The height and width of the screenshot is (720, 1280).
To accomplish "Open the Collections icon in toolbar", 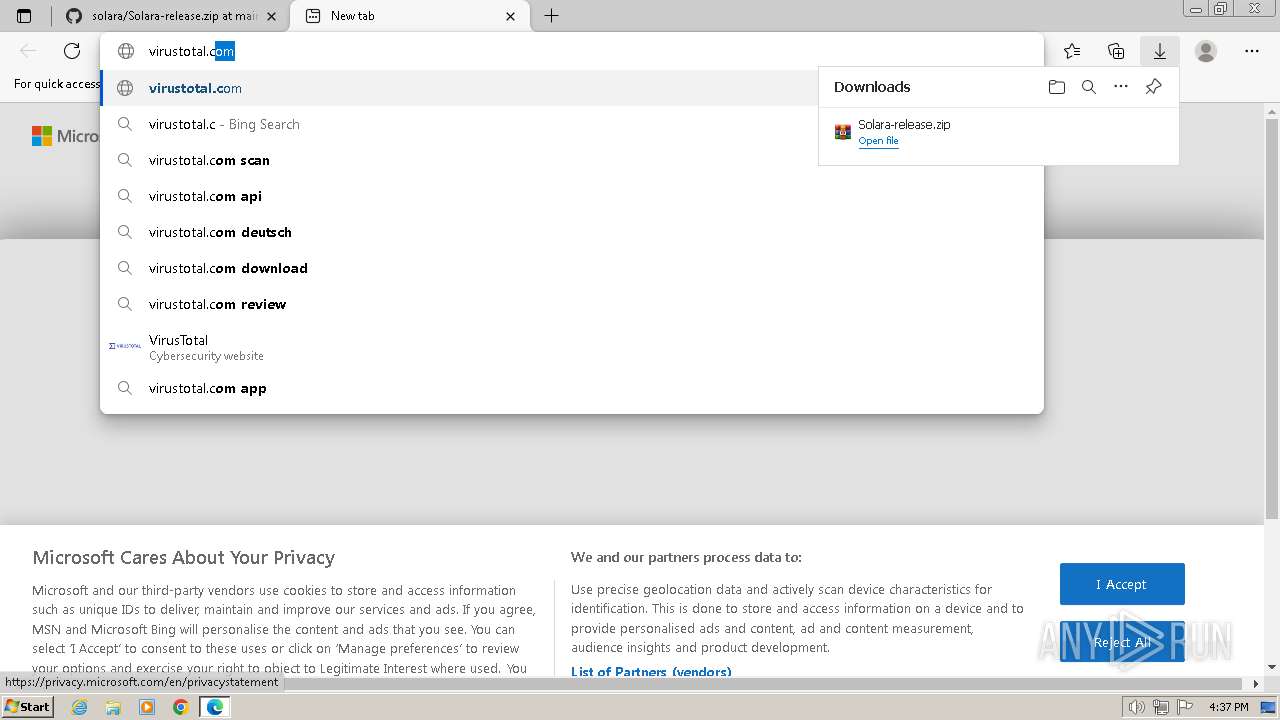I will pos(1116,51).
